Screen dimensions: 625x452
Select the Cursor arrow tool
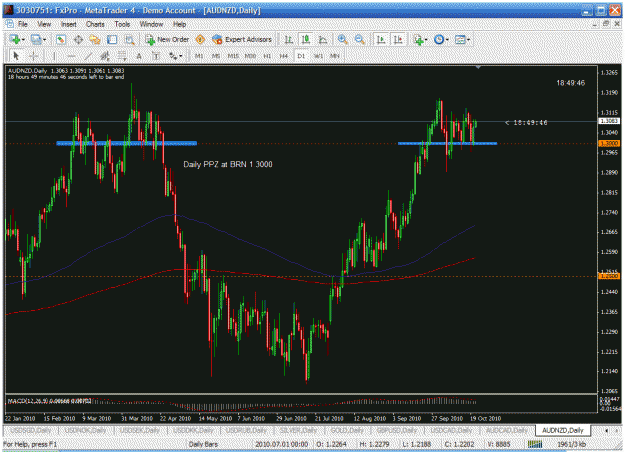click(x=16, y=56)
